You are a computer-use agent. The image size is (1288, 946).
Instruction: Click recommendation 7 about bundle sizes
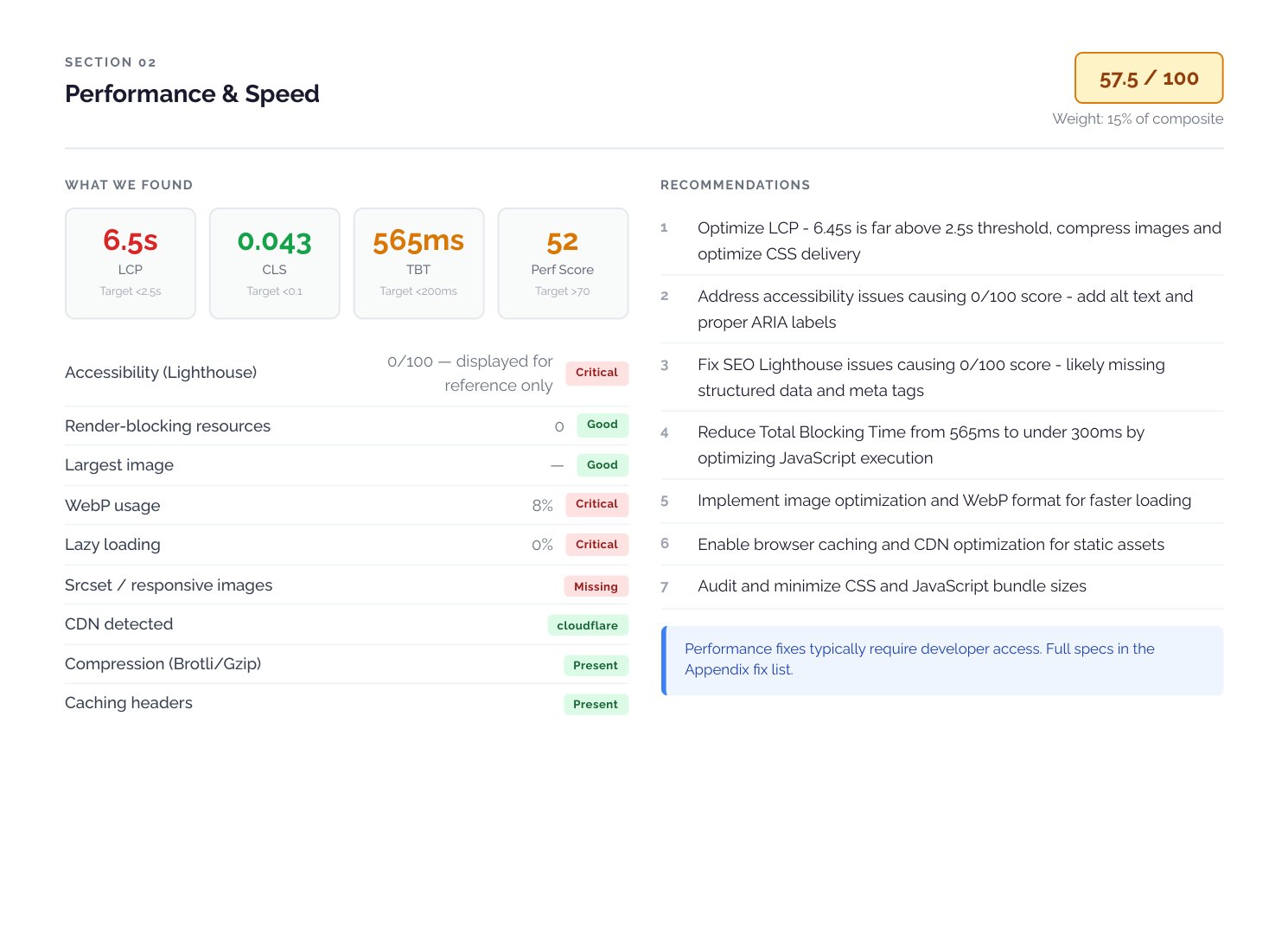coord(942,586)
